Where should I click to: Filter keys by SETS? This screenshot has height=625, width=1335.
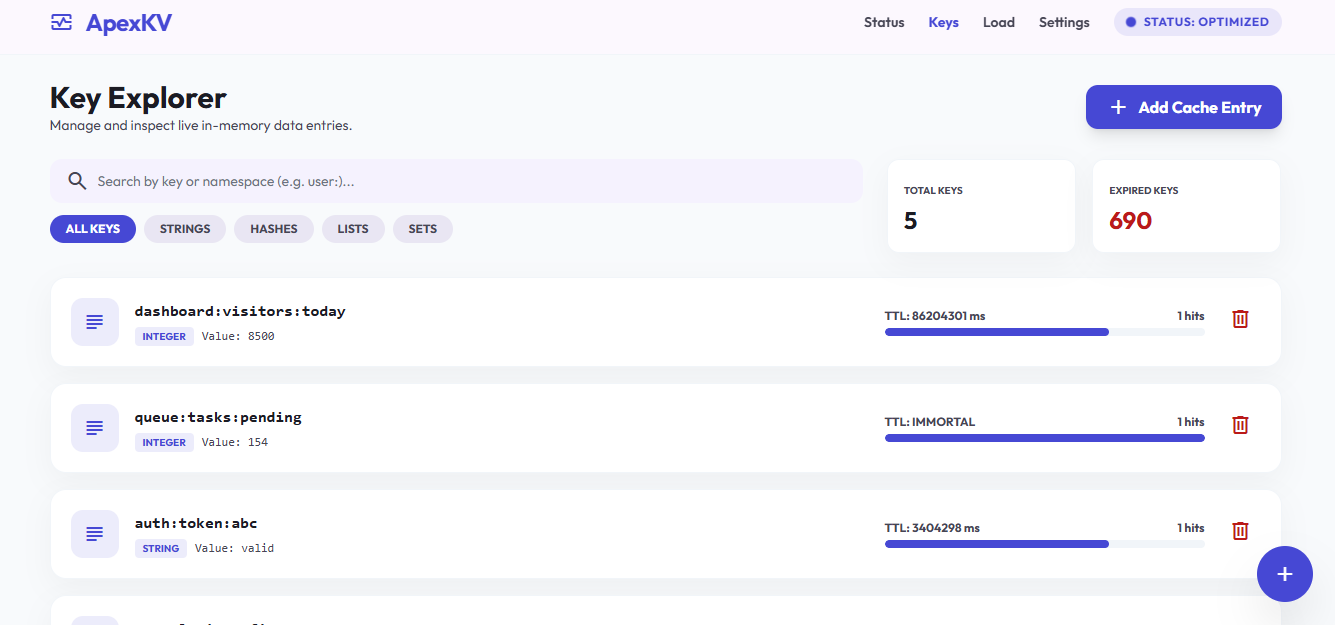coord(423,229)
